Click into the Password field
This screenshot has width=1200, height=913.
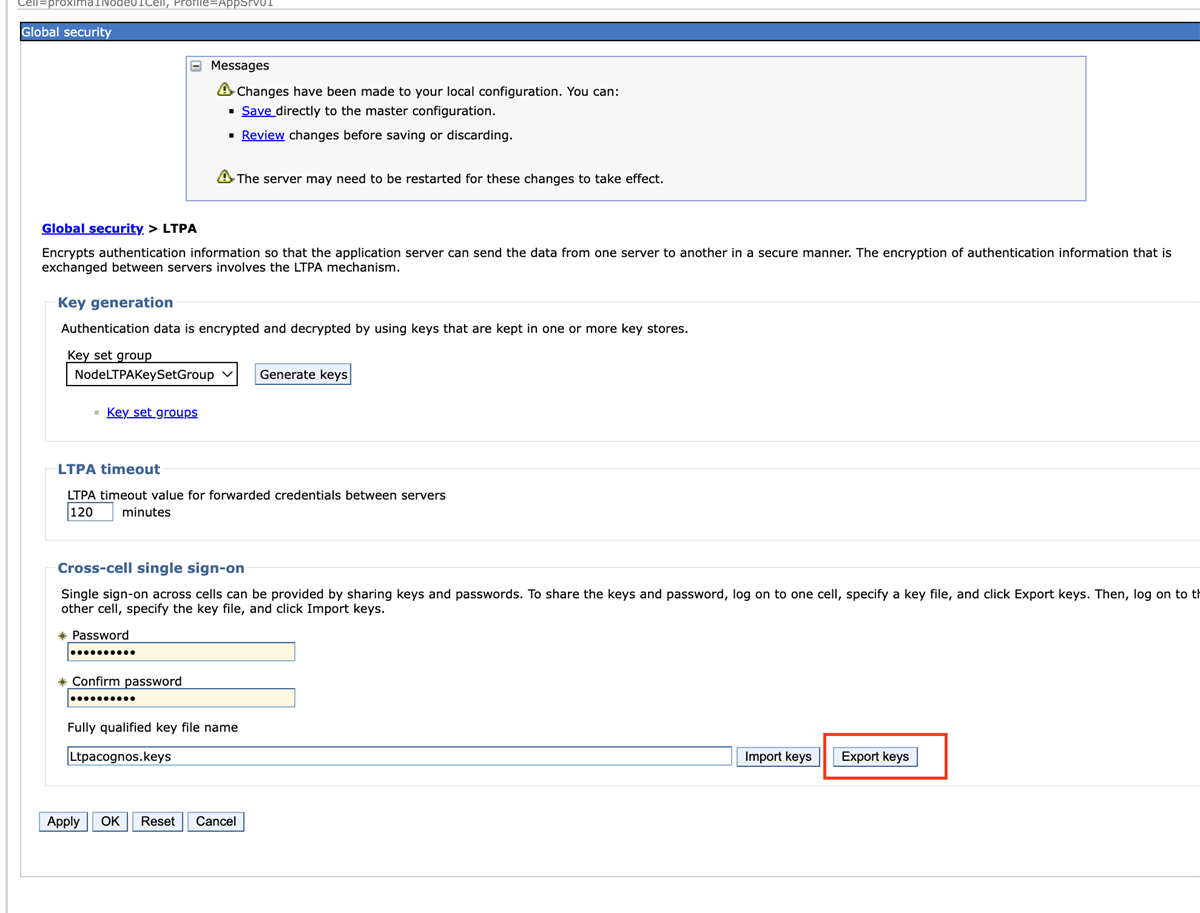click(181, 652)
